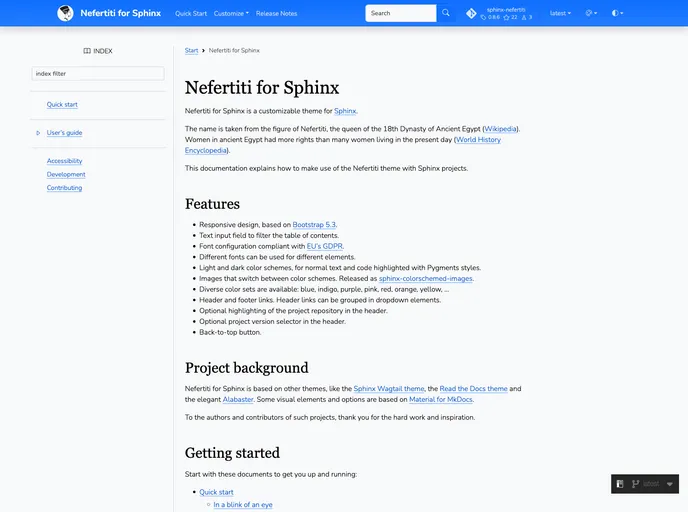Click the tag icon next to version 0.8.6

click(483, 18)
